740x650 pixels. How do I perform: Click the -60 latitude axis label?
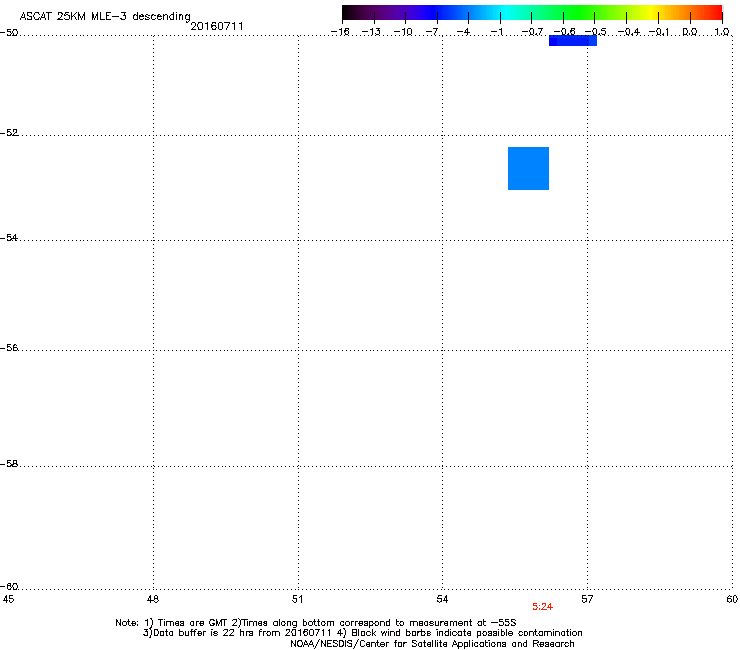(9, 587)
